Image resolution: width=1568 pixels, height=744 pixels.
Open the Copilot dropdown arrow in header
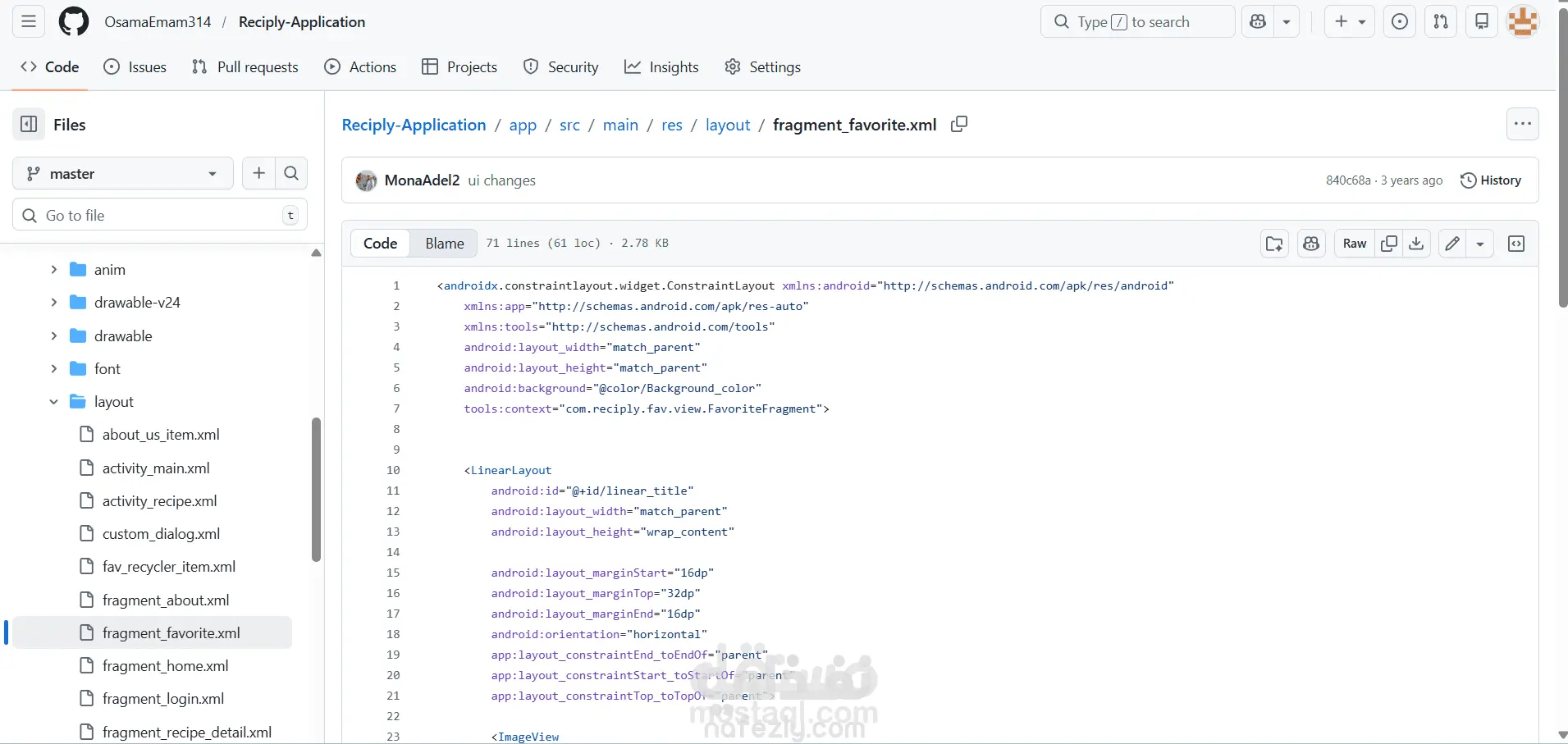[x=1287, y=21]
